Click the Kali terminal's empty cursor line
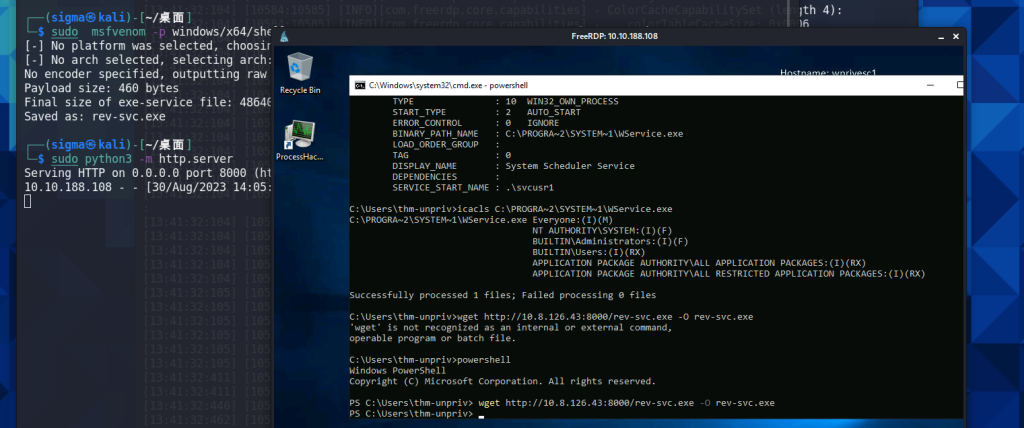This screenshot has height=428, width=1024. pyautogui.click(x=27, y=201)
